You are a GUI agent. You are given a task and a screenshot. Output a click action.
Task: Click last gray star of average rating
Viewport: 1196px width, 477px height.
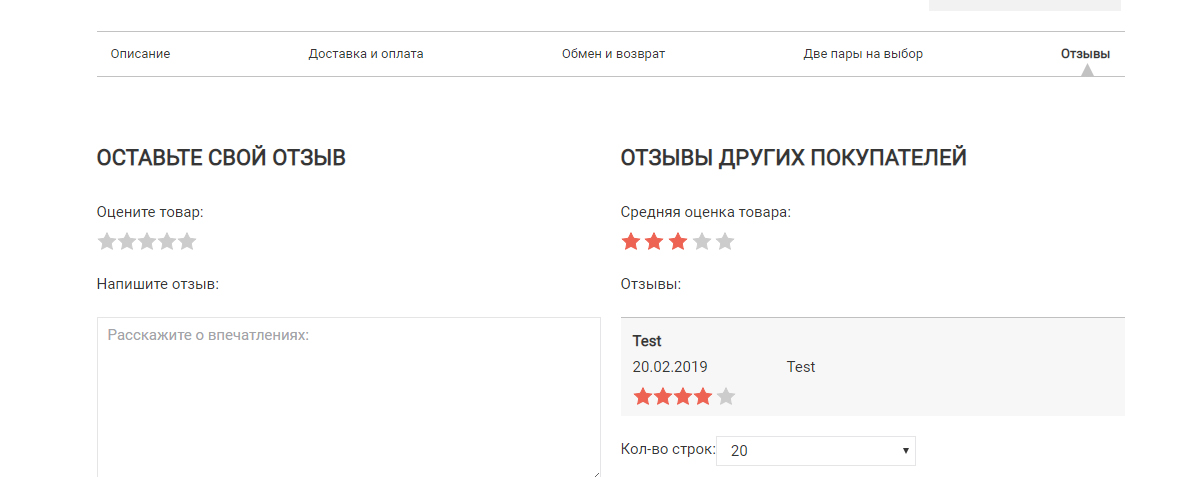tap(725, 242)
